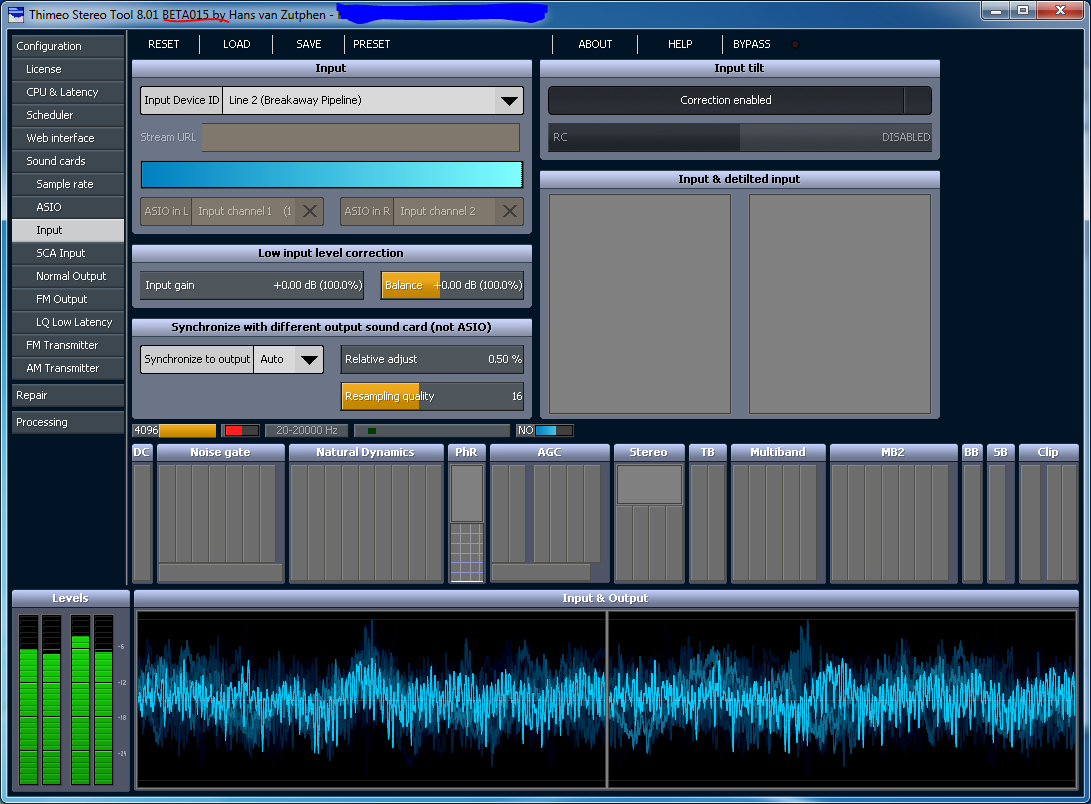Expand the Processing section in sidebar

click(x=68, y=423)
